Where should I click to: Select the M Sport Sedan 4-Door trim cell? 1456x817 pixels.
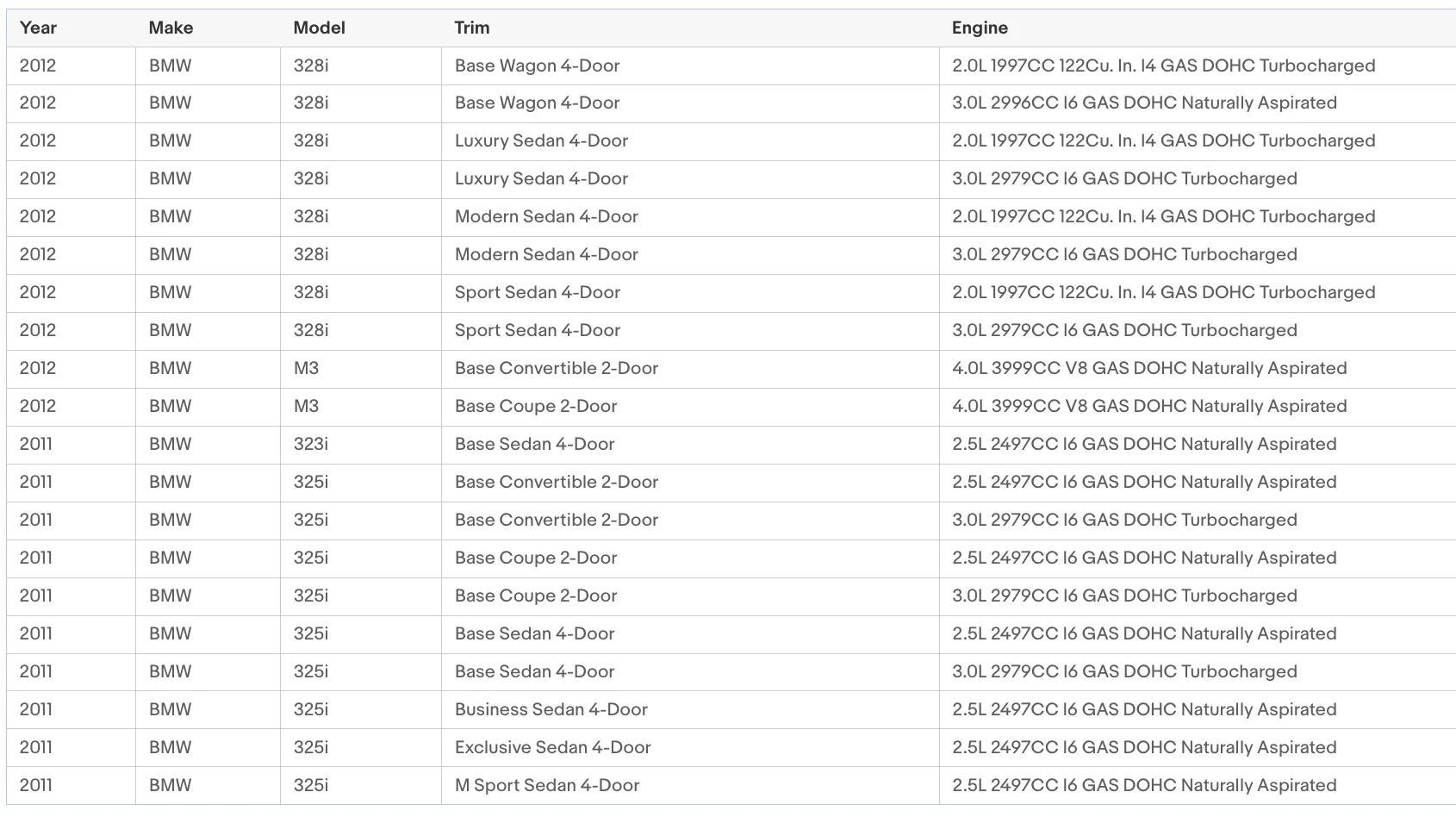[690, 786]
